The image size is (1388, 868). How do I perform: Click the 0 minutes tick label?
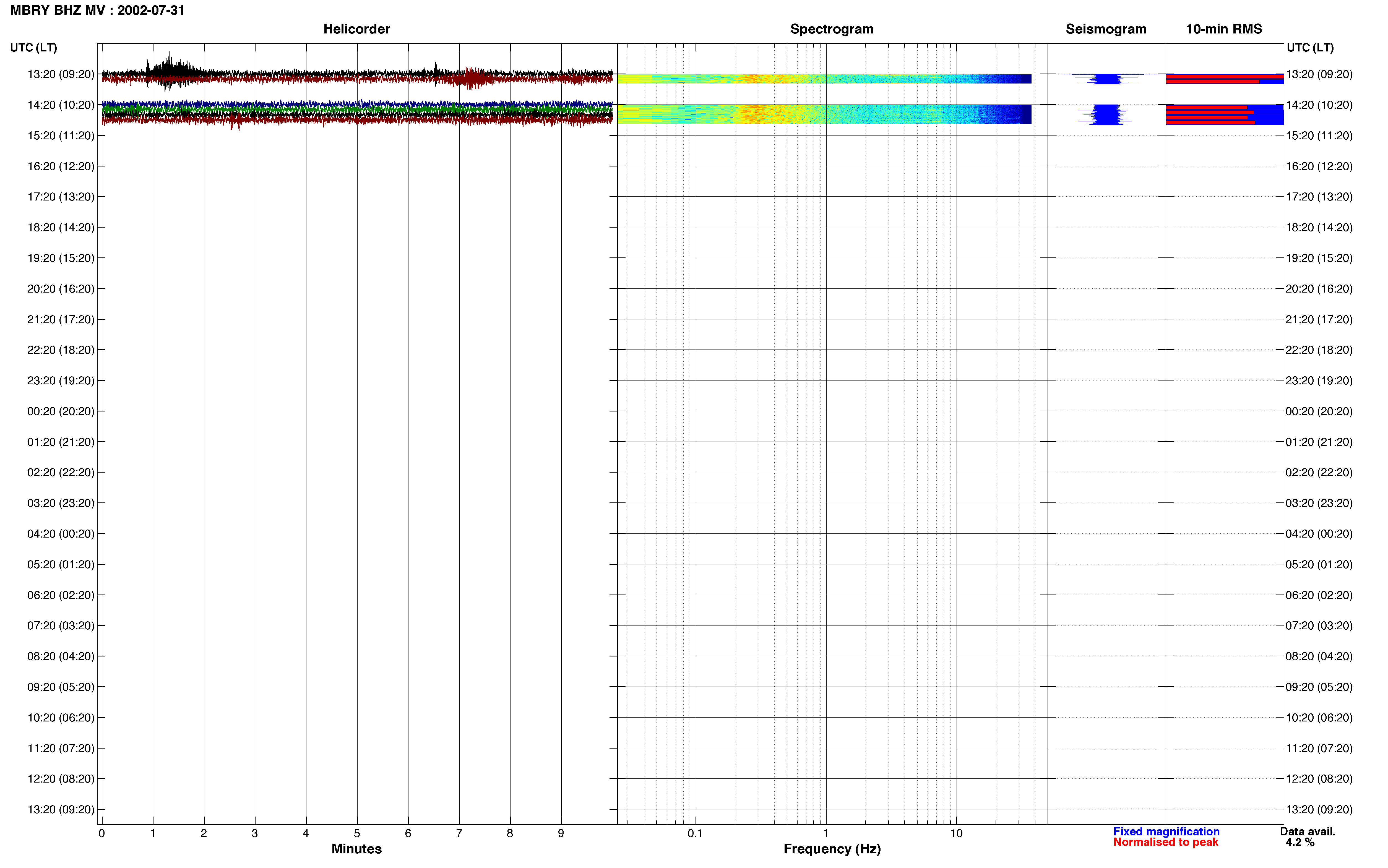point(101,833)
